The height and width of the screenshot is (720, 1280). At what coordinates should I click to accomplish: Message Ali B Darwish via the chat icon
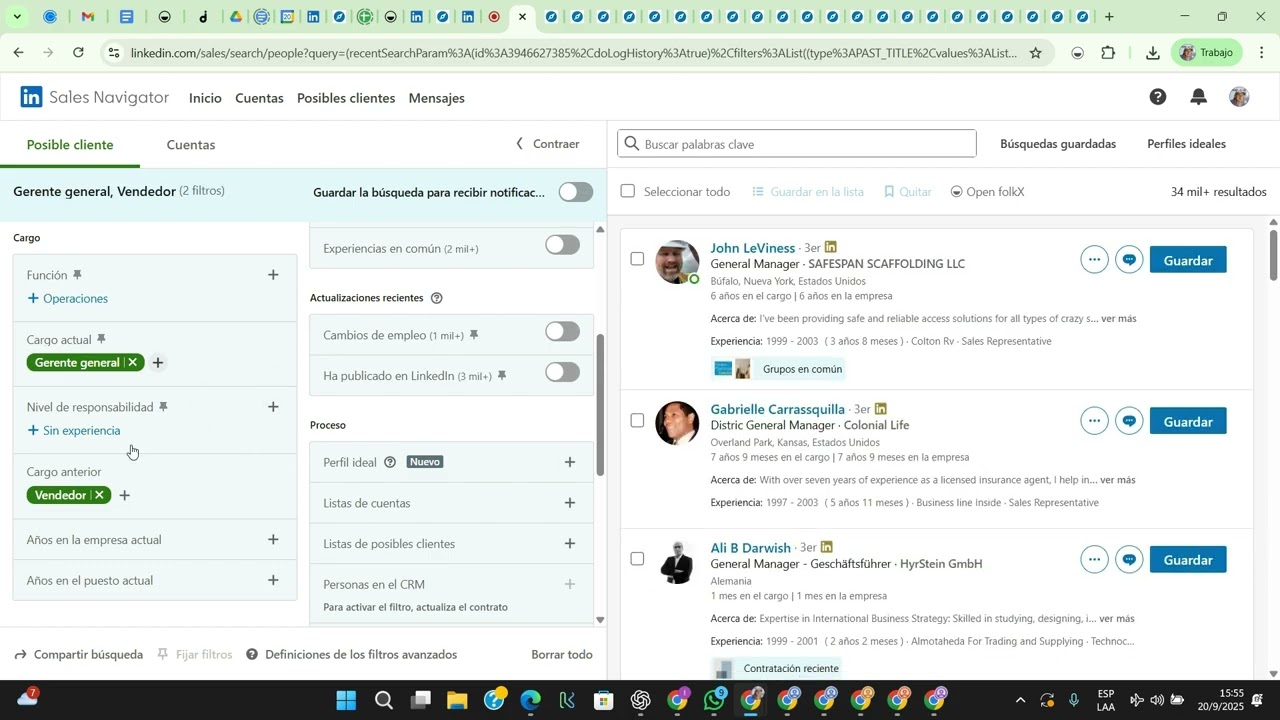[1130, 560]
